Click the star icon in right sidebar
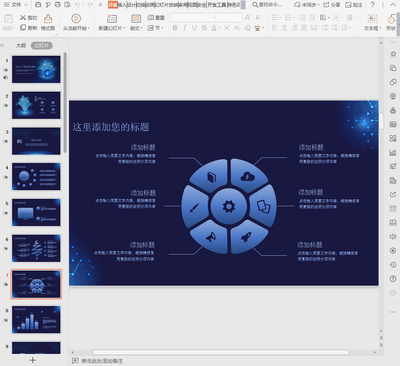The height and width of the screenshot is (366, 400). pyautogui.click(x=393, y=54)
